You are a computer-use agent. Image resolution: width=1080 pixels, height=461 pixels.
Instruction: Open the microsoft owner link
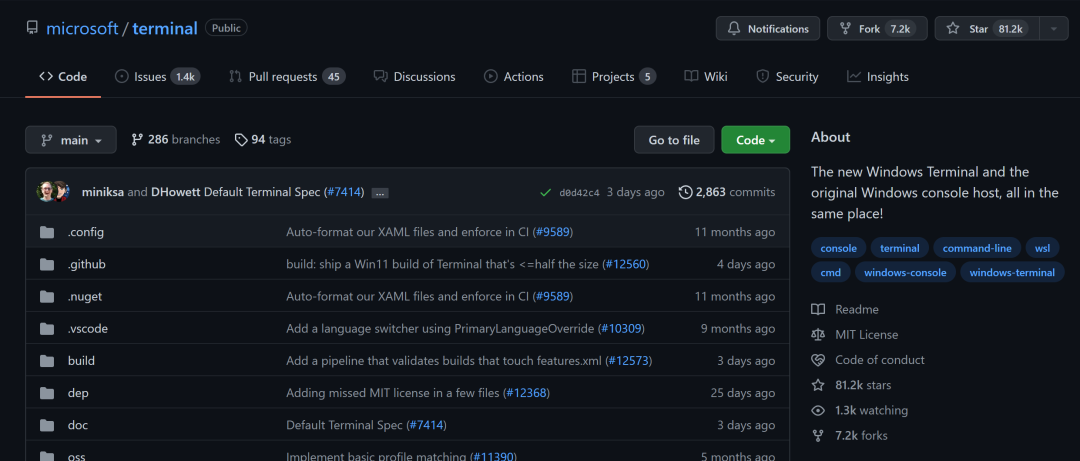tap(82, 28)
